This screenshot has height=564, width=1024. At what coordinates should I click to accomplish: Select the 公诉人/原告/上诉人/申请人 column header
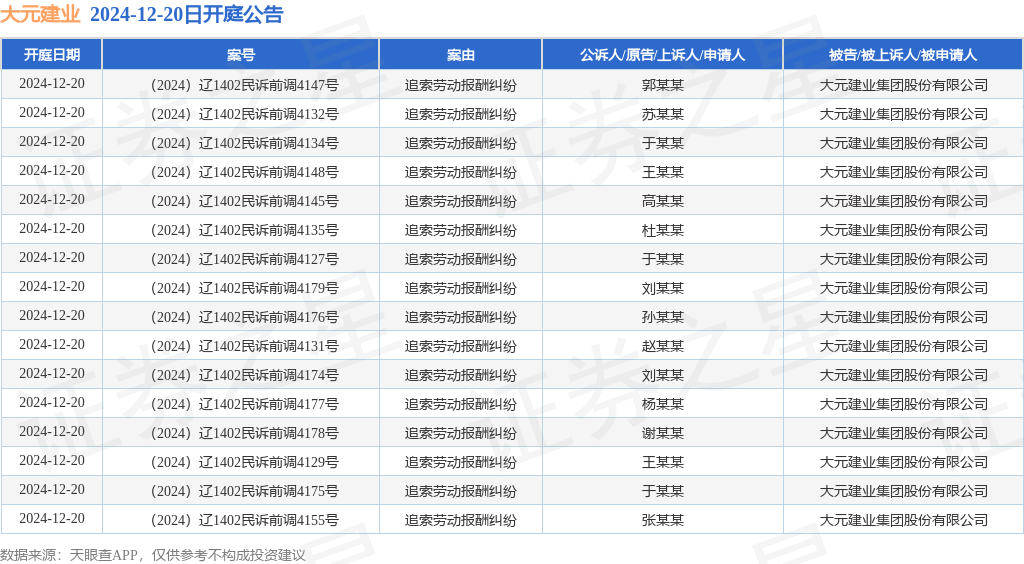point(662,55)
